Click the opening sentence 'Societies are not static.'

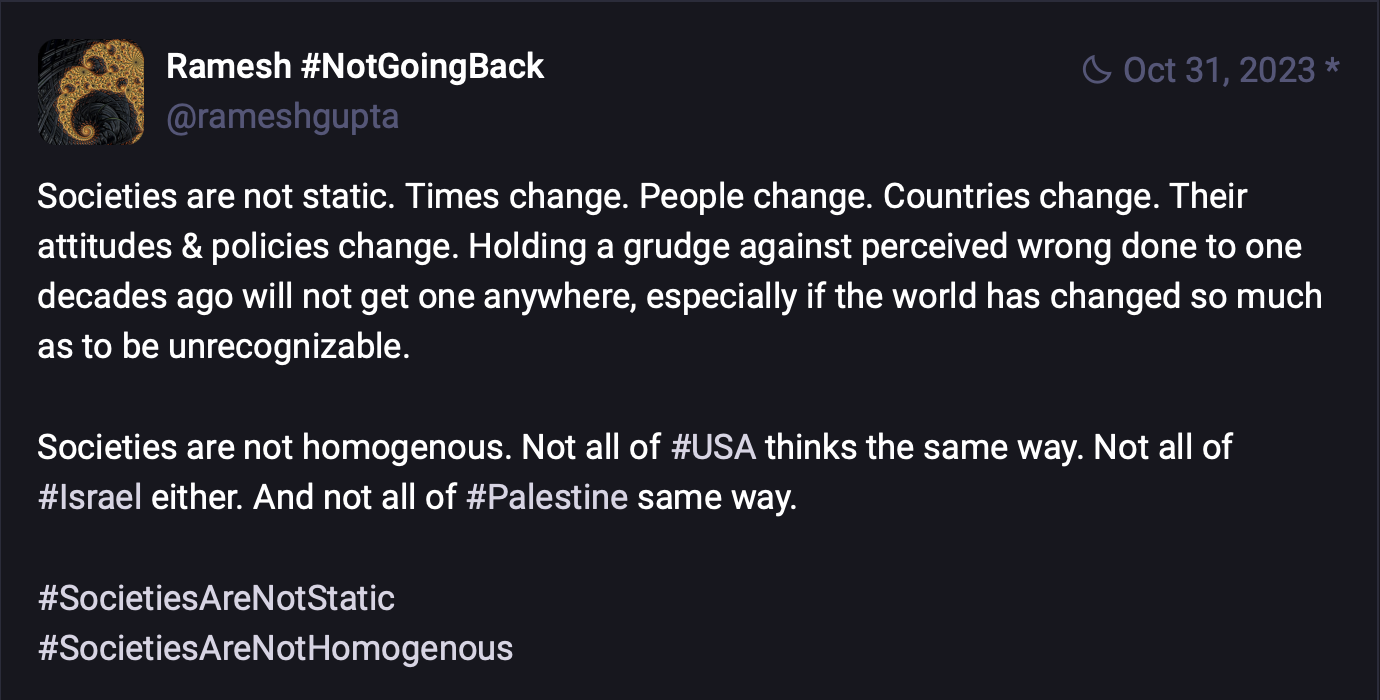pos(210,196)
